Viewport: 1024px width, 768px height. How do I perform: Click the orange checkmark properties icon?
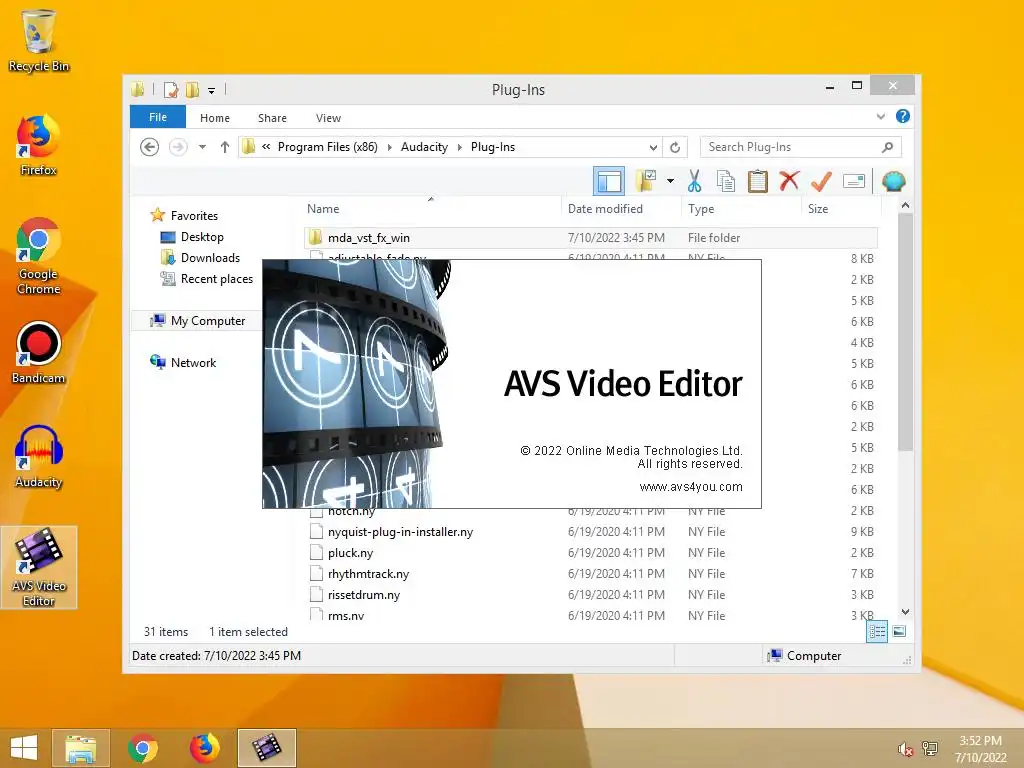click(821, 181)
